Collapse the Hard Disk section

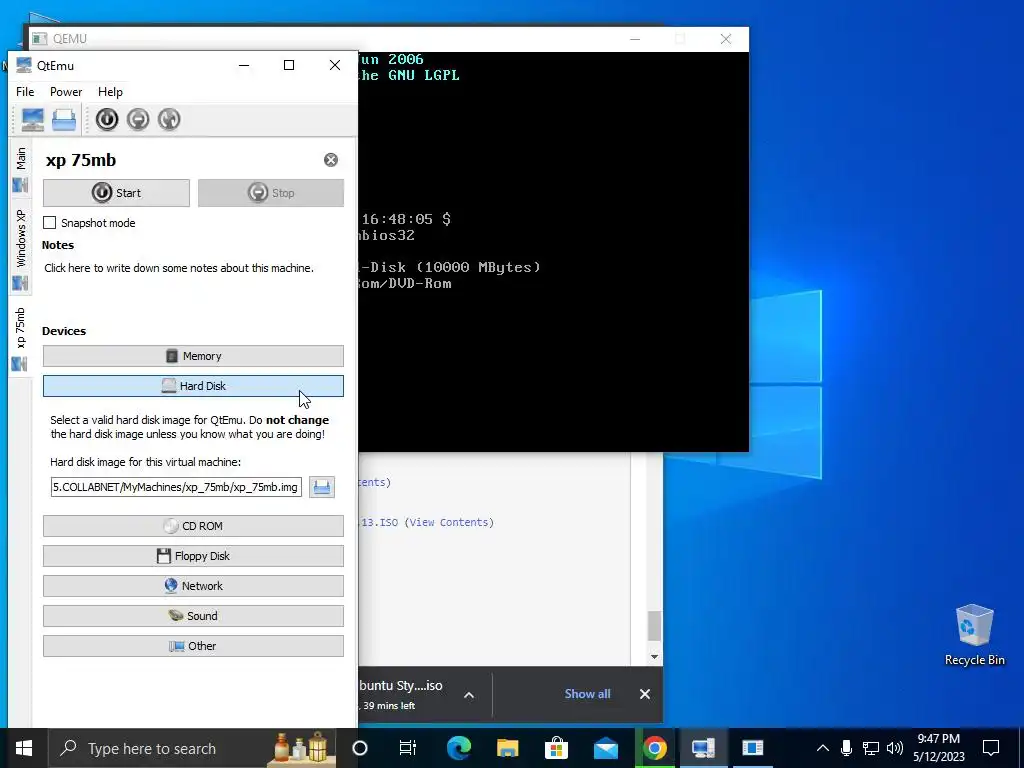click(x=193, y=386)
